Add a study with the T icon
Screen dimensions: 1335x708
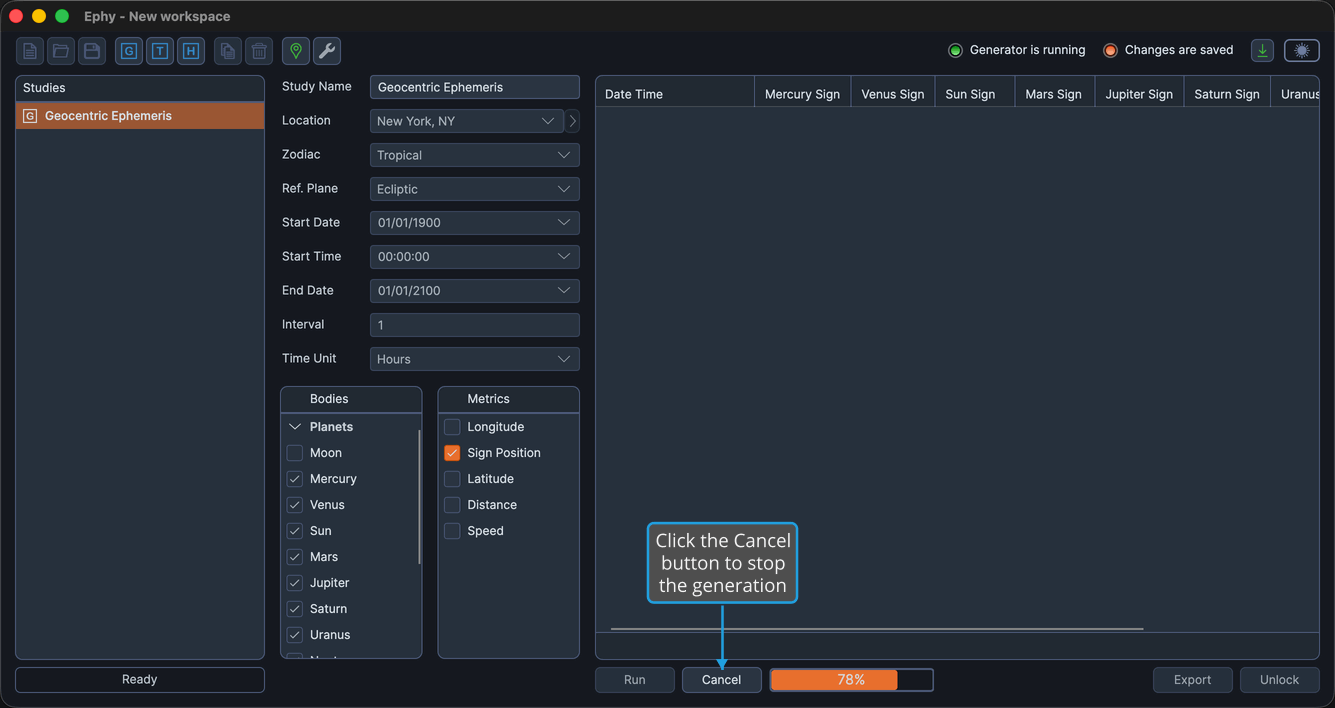160,51
